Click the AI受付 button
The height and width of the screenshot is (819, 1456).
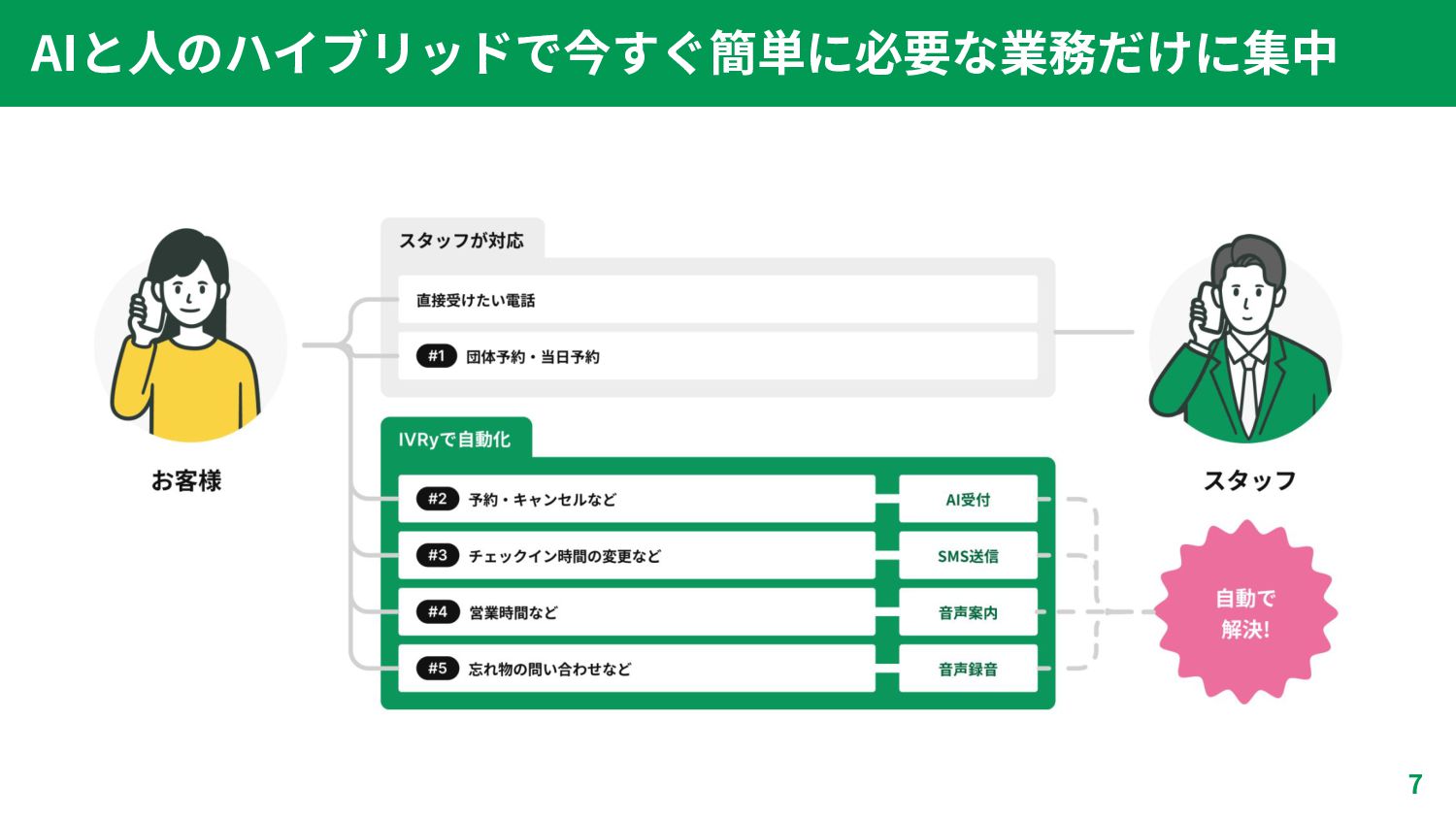tap(968, 500)
